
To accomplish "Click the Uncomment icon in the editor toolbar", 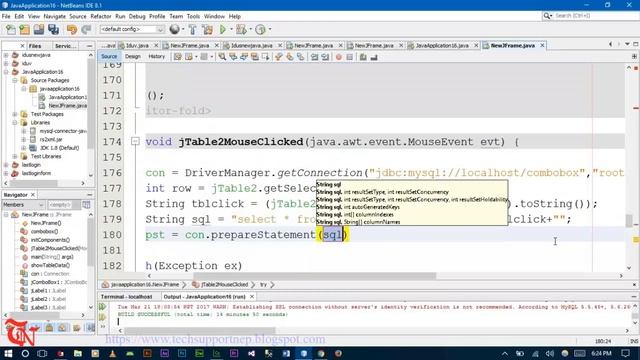I will (374, 57).
